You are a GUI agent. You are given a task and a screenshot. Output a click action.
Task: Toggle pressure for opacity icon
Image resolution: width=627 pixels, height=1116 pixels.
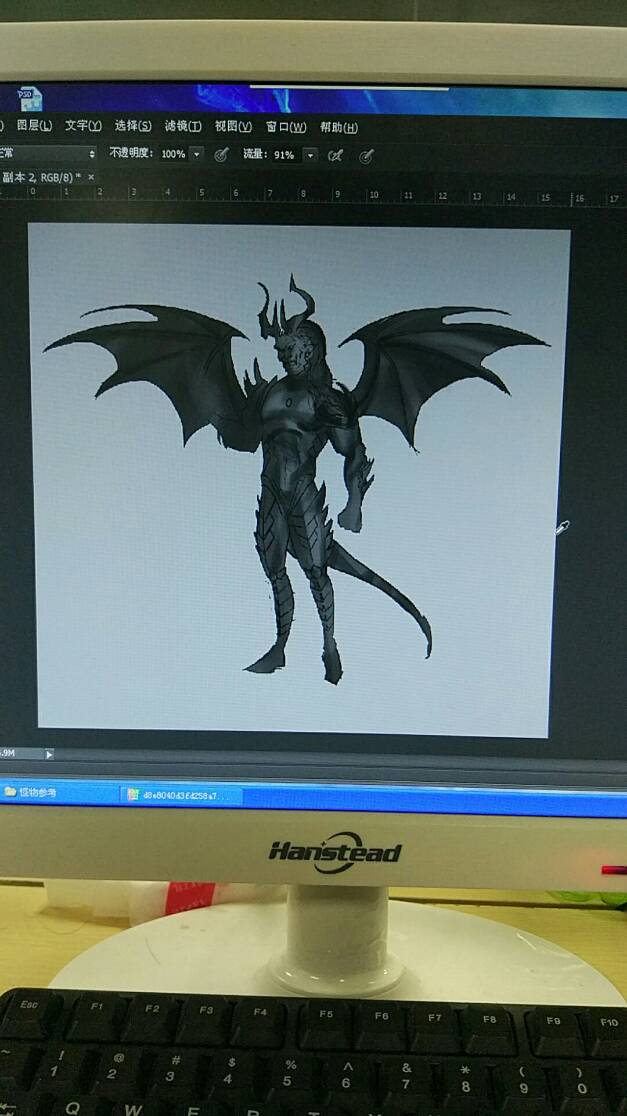coord(221,154)
